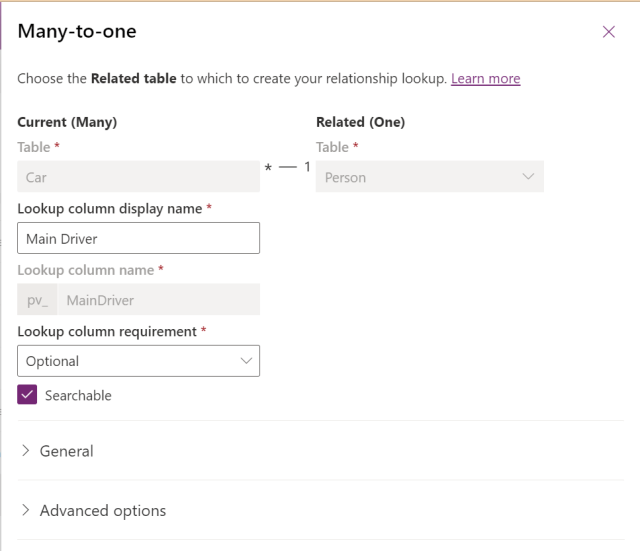Close the Many-to-one panel
The width and height of the screenshot is (640, 551).
point(609,31)
